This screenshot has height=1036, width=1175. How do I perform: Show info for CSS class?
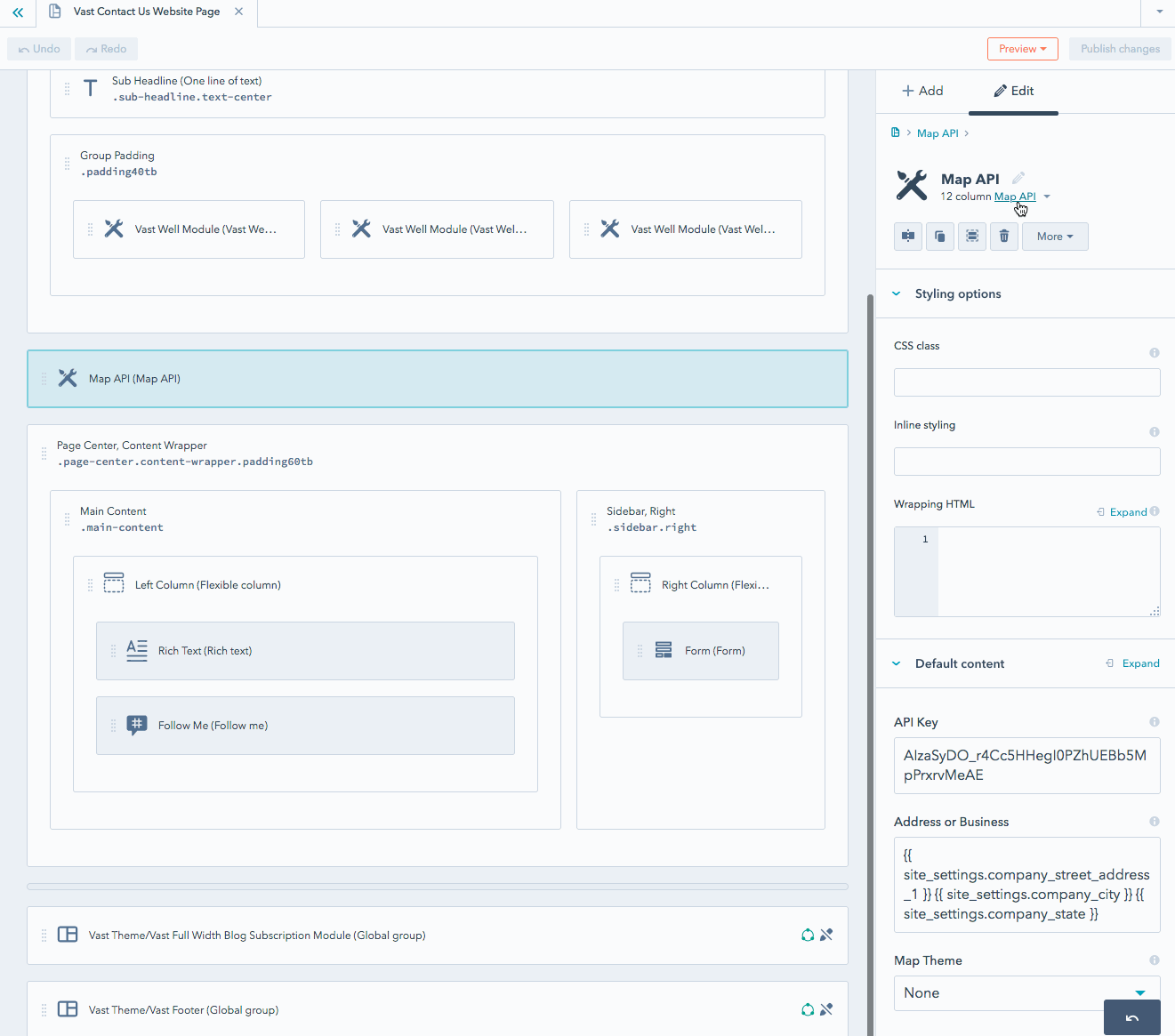tap(1155, 352)
